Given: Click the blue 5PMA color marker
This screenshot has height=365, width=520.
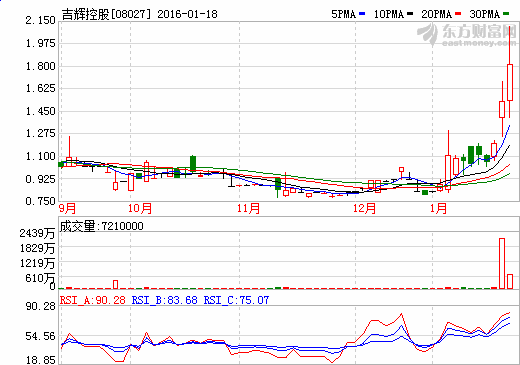Looking at the screenshot, I should [362, 14].
